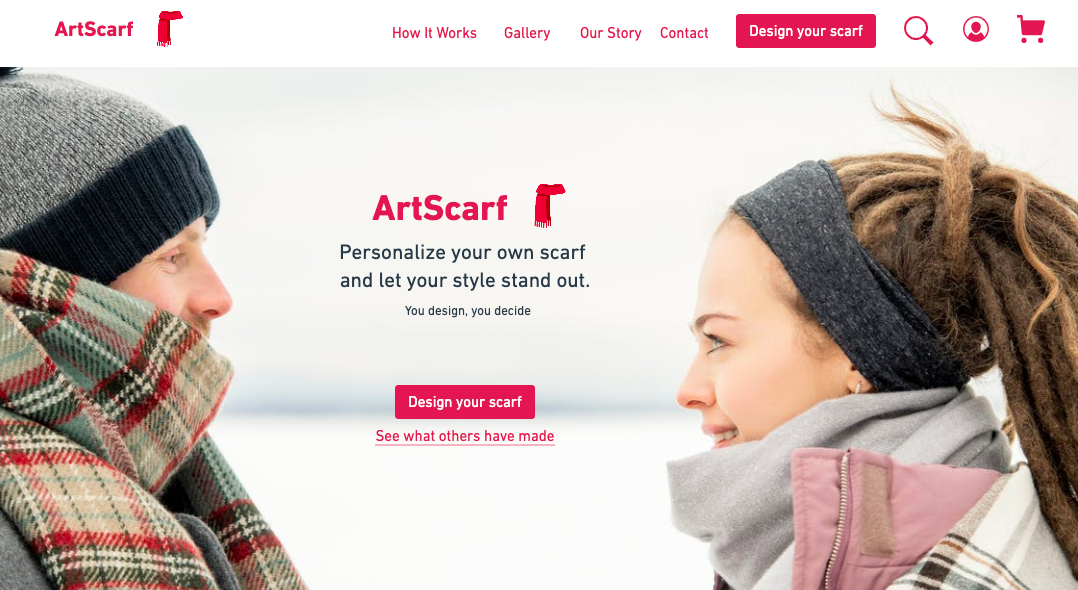1078x590 pixels.
Task: Click the red scarf icon in header
Action: click(169, 29)
